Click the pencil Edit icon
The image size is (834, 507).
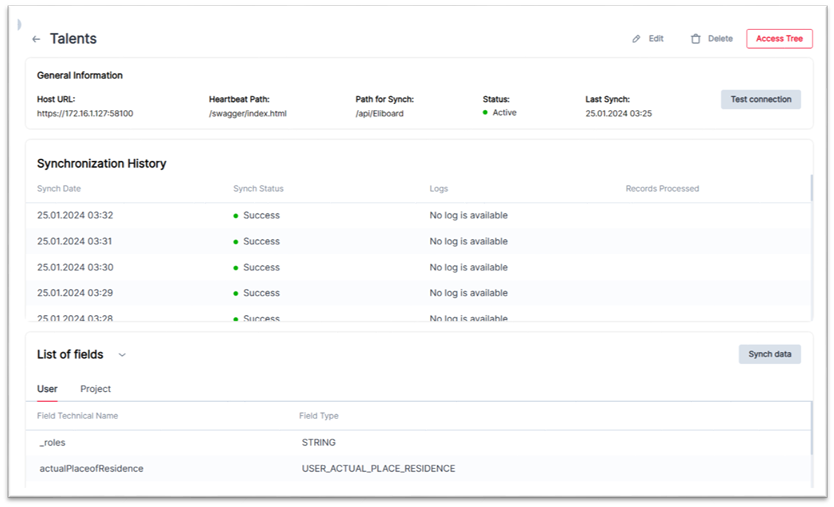[x=637, y=39]
